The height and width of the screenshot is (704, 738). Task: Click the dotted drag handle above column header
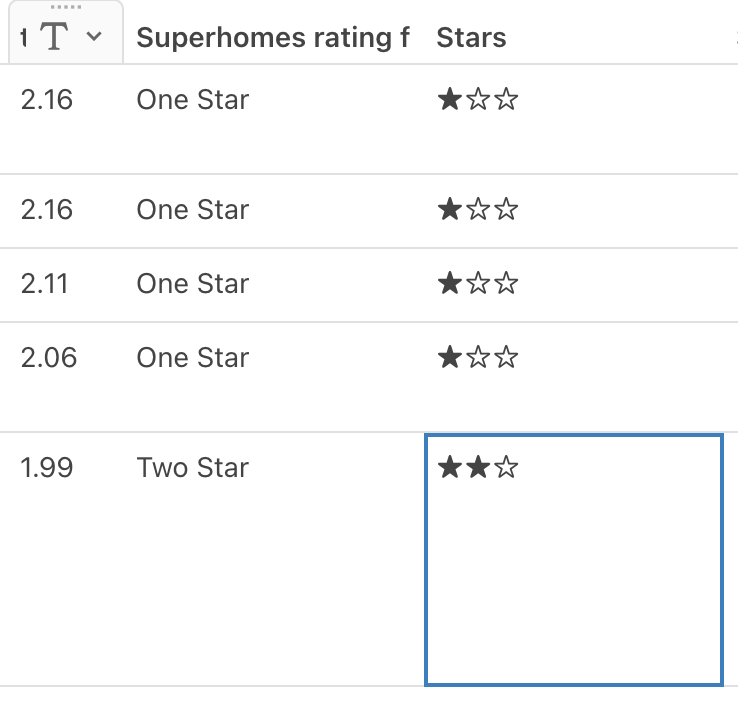pyautogui.click(x=66, y=7)
